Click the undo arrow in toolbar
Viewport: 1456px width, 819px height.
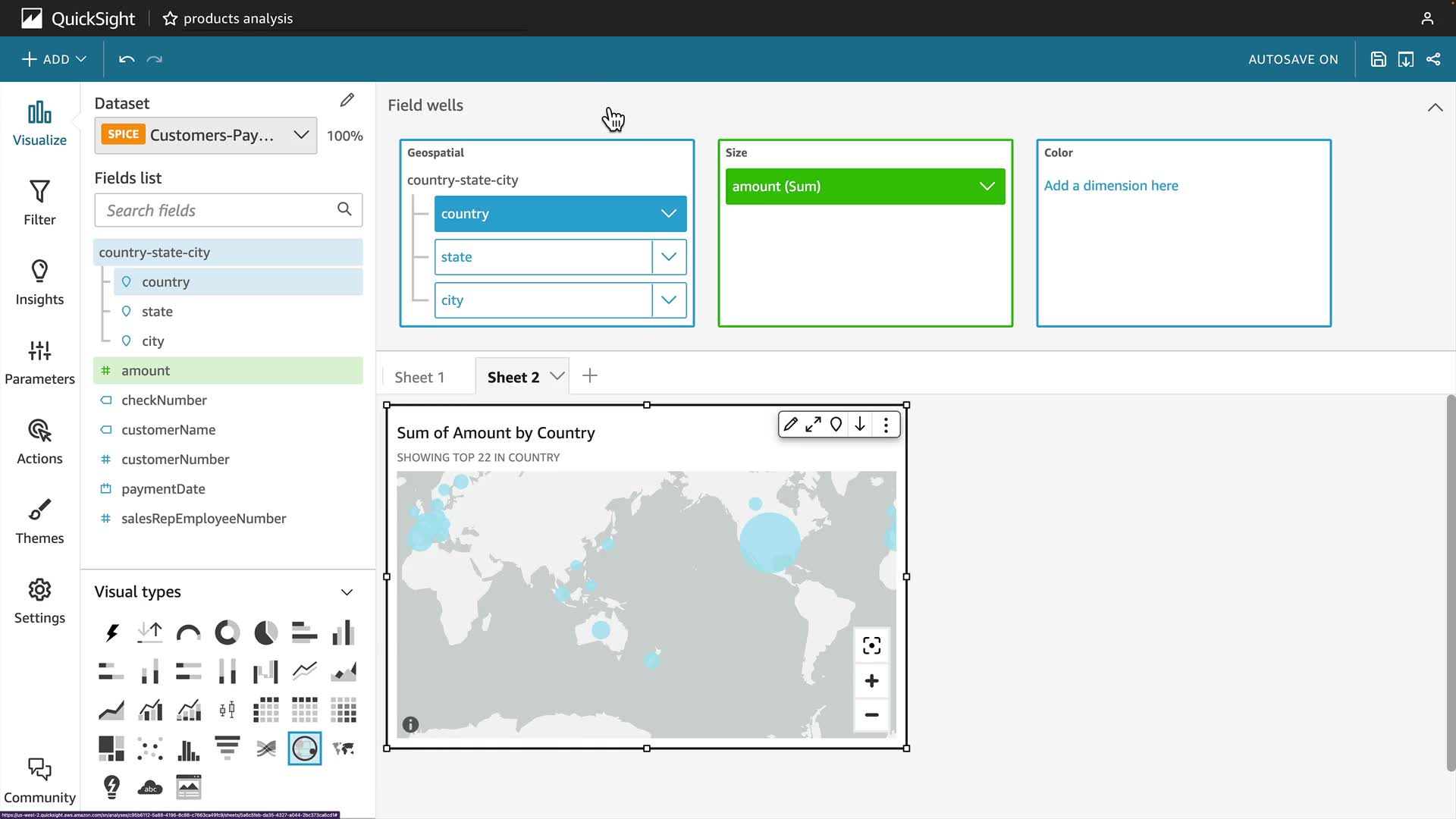127,59
